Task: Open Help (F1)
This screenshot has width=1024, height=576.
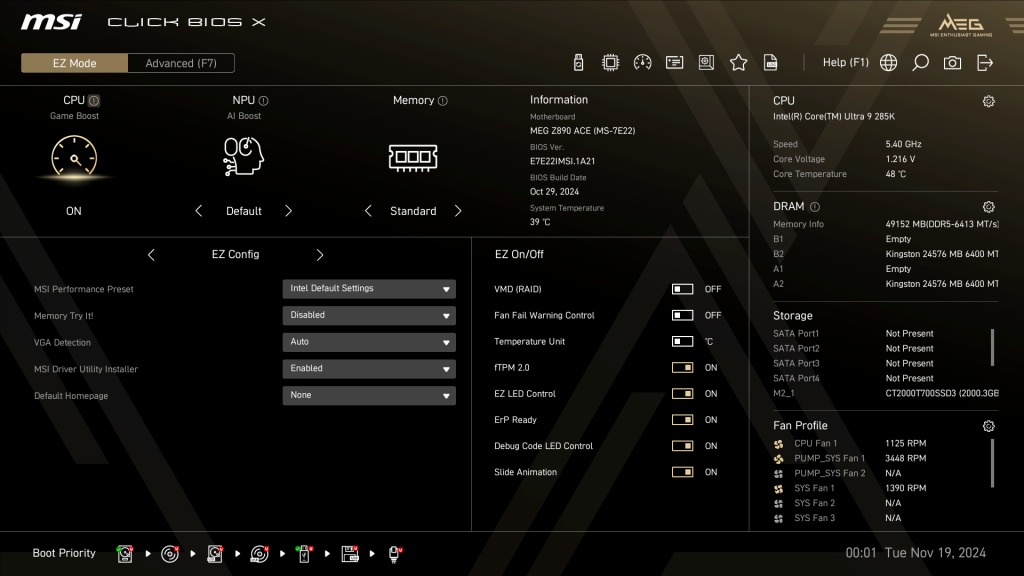Action: (846, 63)
